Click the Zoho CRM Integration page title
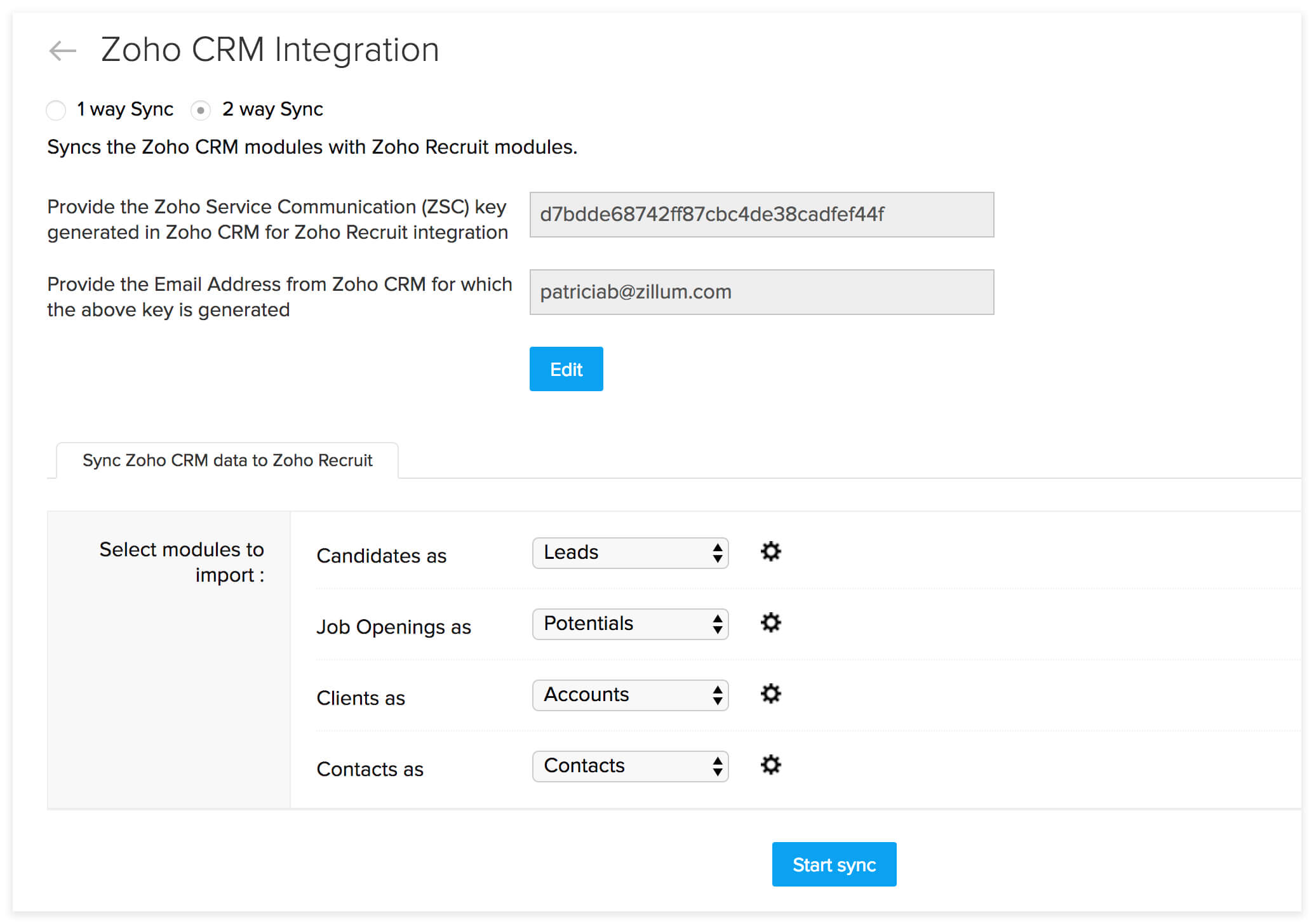Screen dimensions: 1314x924 pyautogui.click(x=270, y=50)
